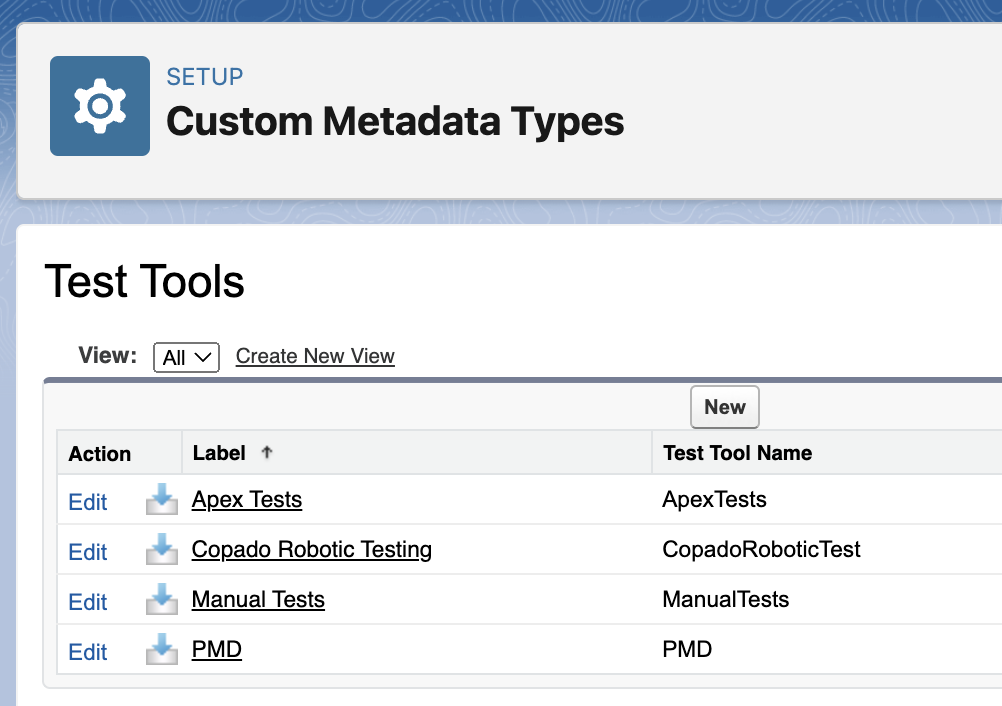Open the View dropdown set to All
The height and width of the screenshot is (706, 1002).
[187, 357]
